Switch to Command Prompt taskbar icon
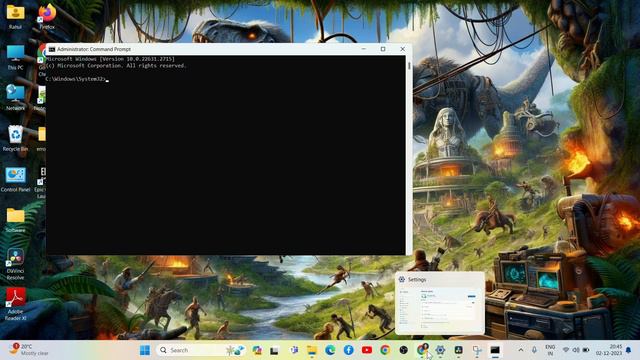 click(x=495, y=350)
